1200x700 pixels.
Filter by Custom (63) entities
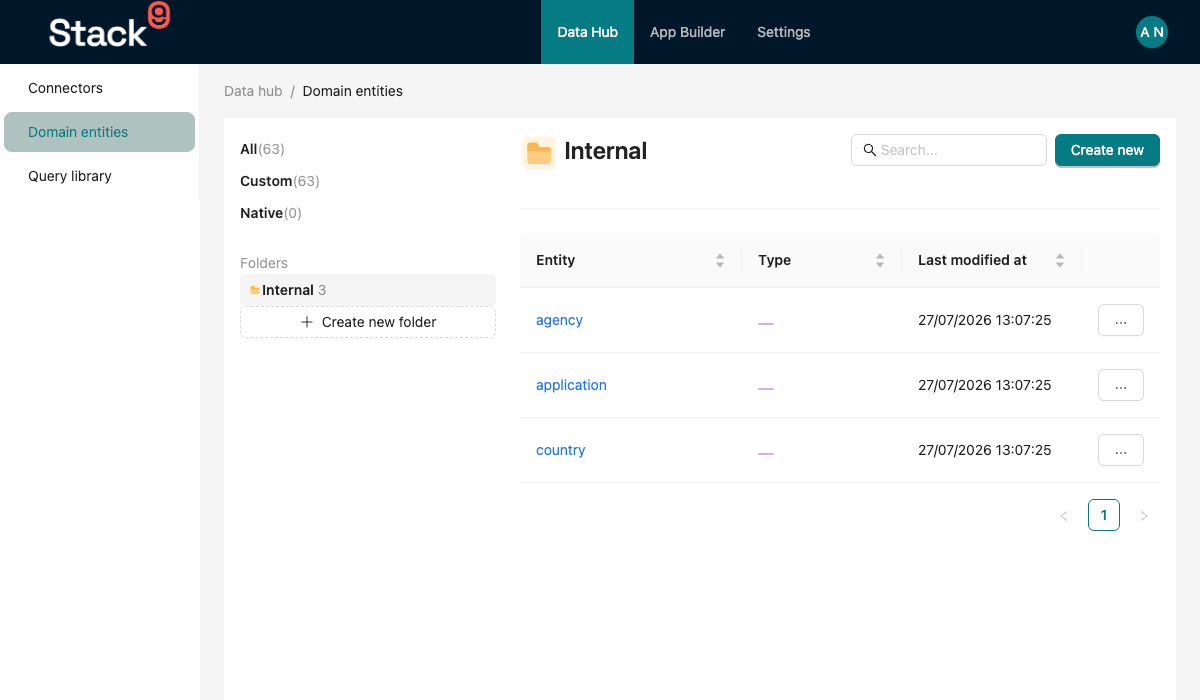[280, 181]
